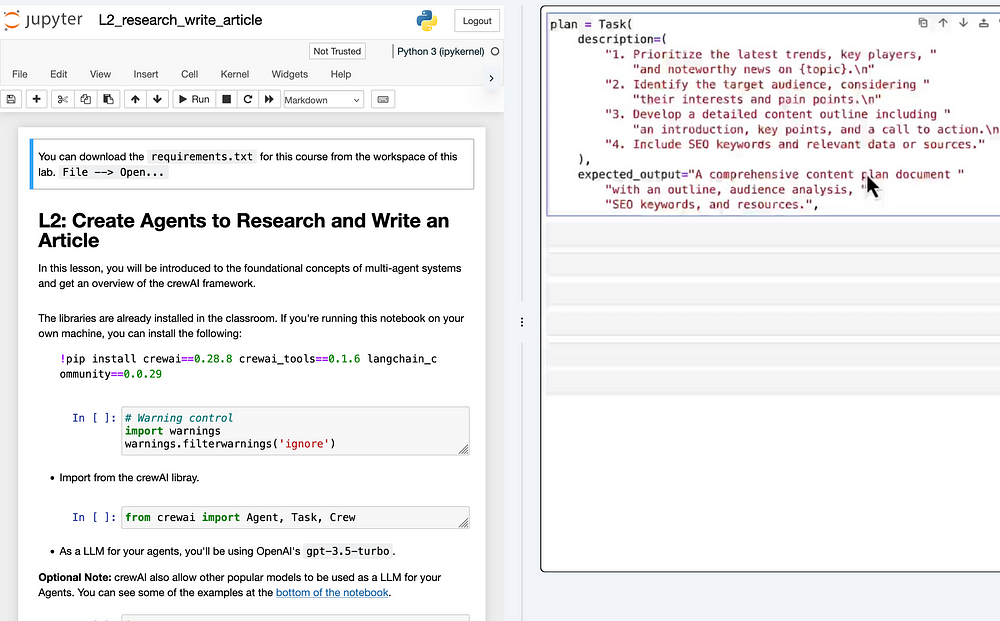
Task: Insert a new cell with plus icon
Action: [37, 99]
